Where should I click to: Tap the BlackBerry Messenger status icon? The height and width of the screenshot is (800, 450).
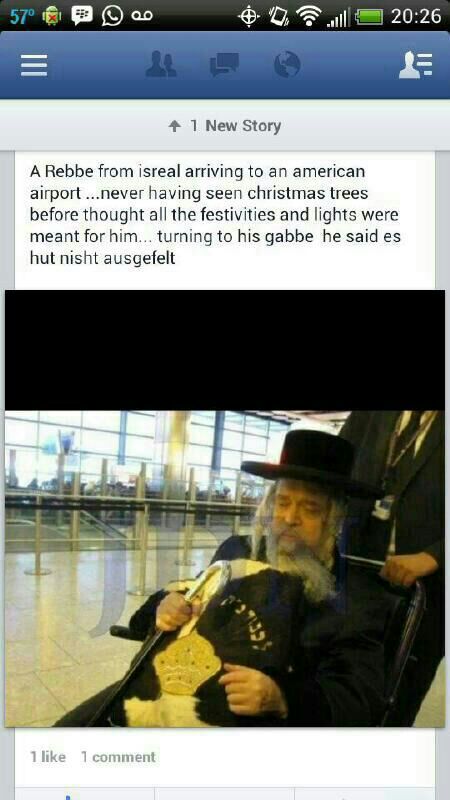pyautogui.click(x=82, y=15)
